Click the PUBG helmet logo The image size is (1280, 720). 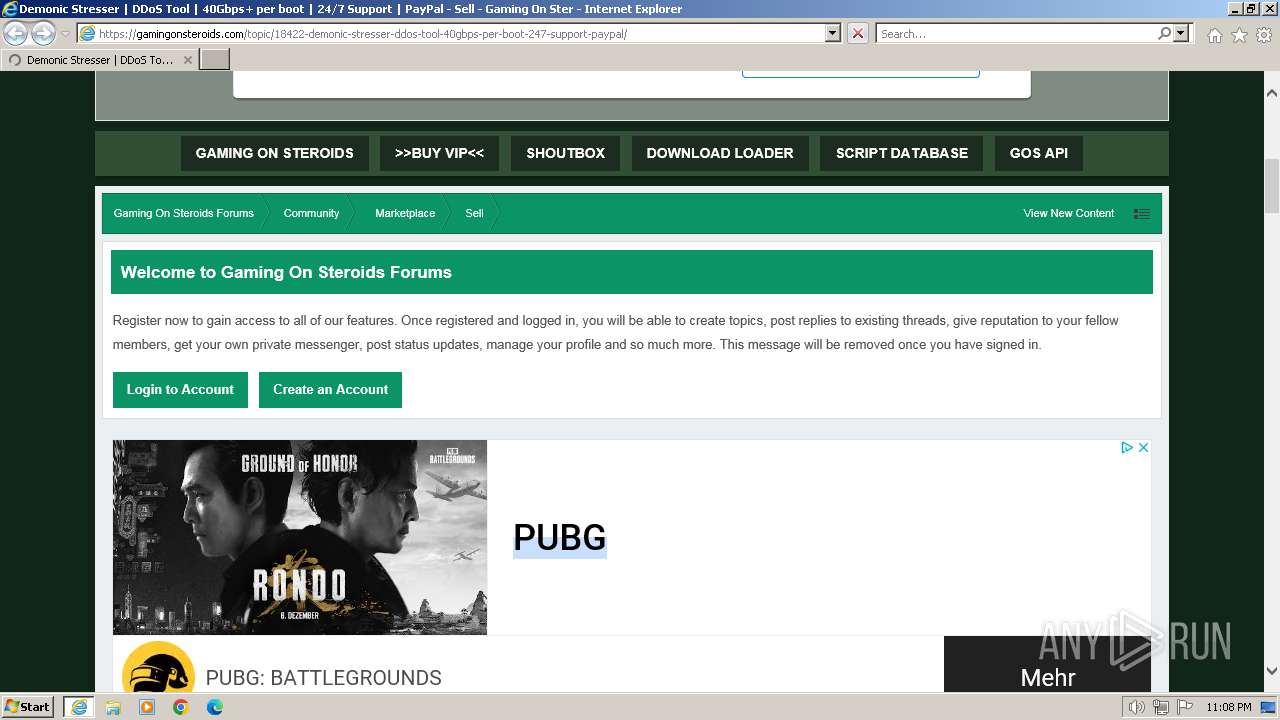coord(158,667)
